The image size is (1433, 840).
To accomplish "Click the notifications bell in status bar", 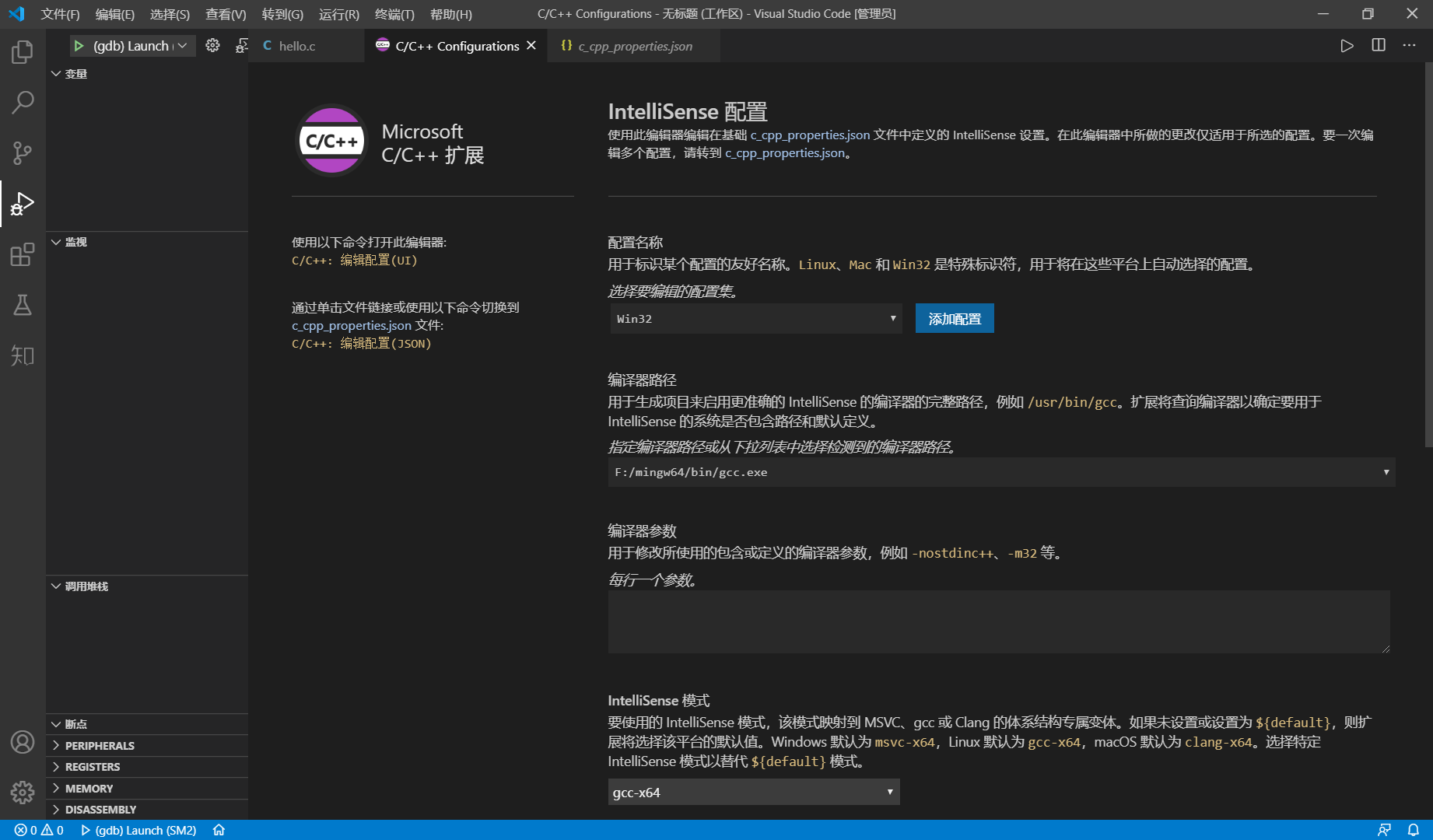I will 1413,830.
